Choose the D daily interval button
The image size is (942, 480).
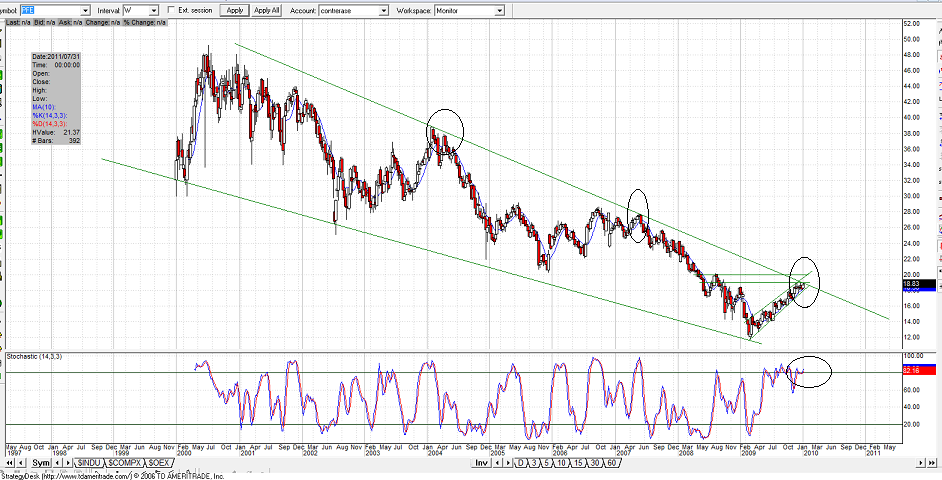(x=520, y=463)
